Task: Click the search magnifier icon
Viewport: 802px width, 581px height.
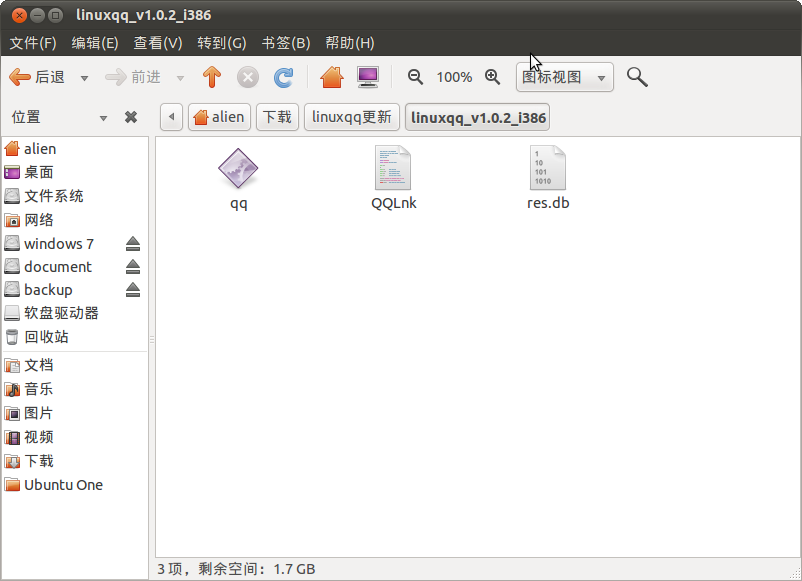Action: tap(637, 77)
